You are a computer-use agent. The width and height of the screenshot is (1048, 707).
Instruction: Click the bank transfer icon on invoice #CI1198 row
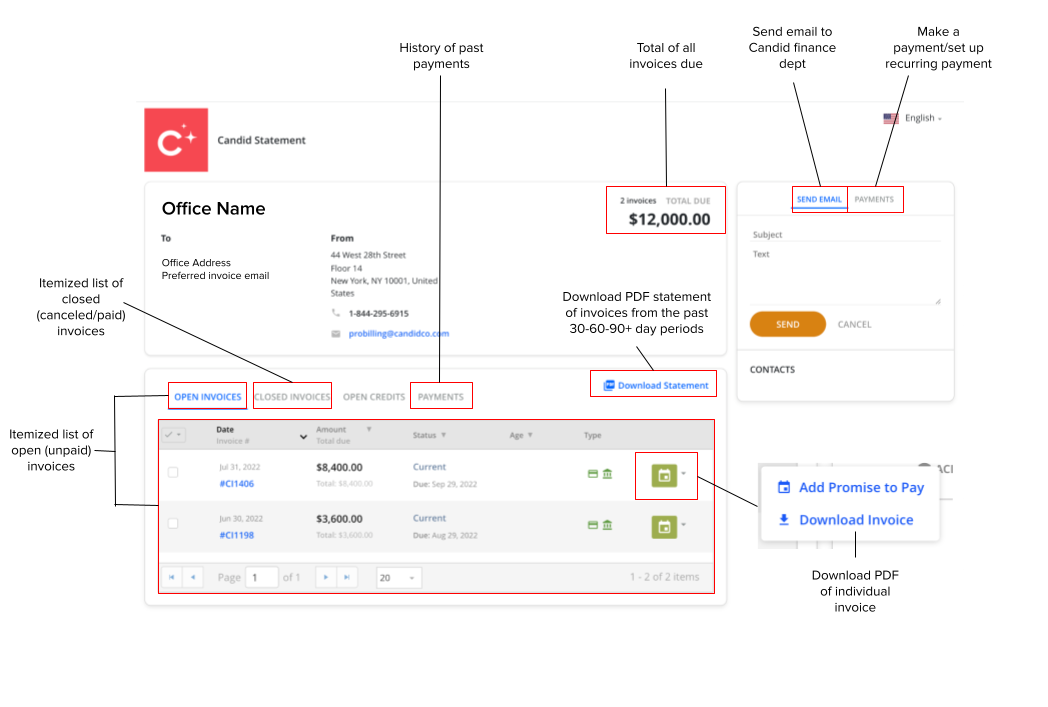[x=606, y=524]
